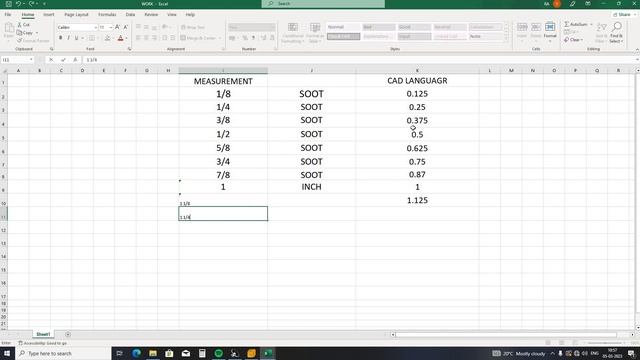Toggle align left
The width and height of the screenshot is (640, 360).
coord(138,38)
